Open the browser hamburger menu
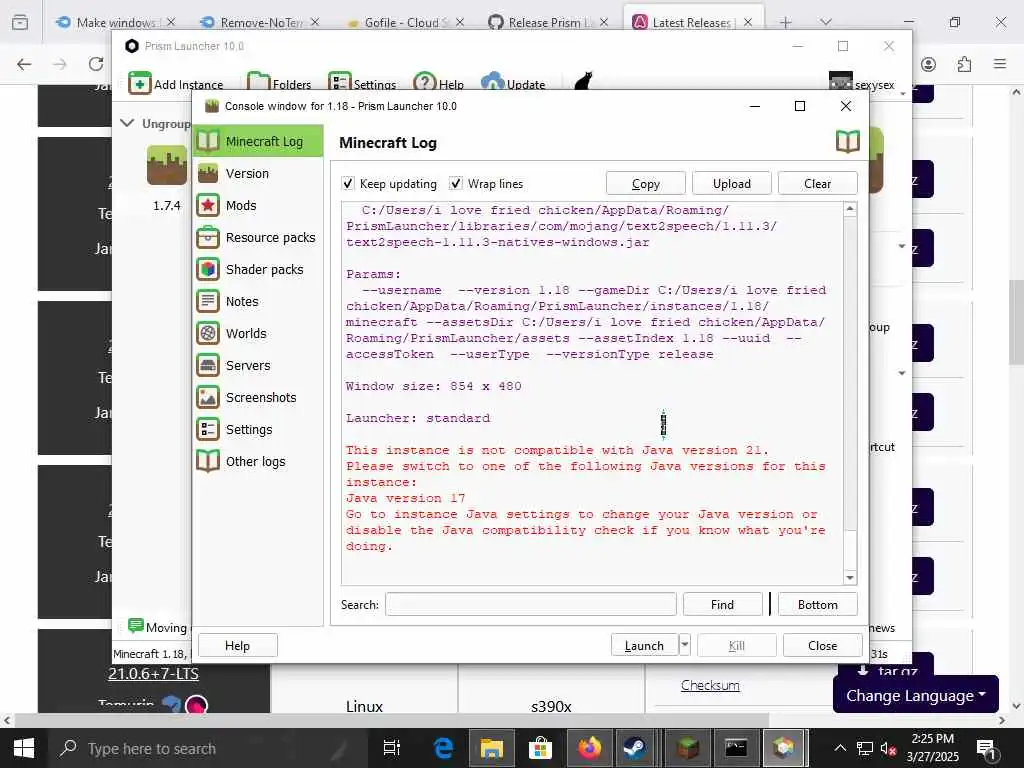The width and height of the screenshot is (1024, 768). pos(1000,64)
